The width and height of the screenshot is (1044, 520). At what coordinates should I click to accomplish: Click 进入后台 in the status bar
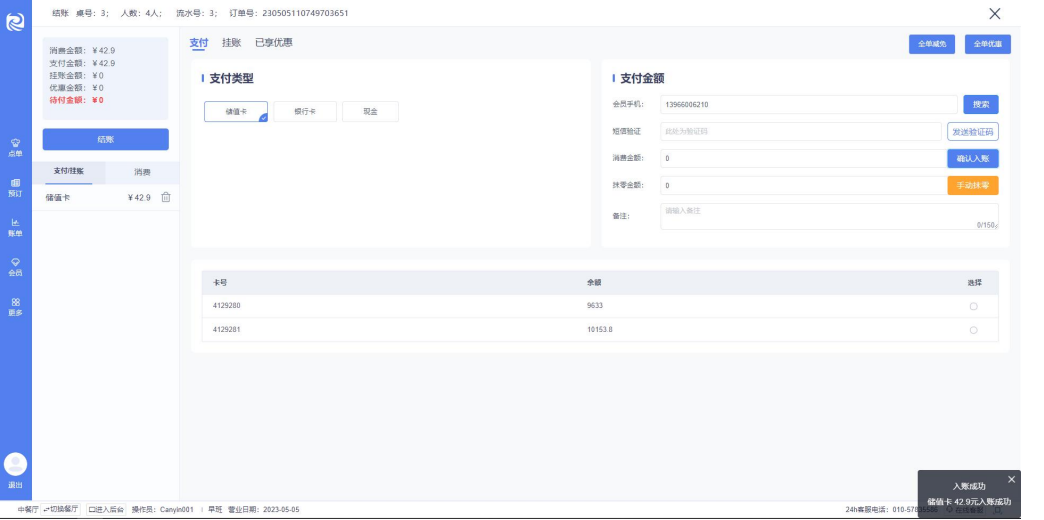[x=107, y=509]
